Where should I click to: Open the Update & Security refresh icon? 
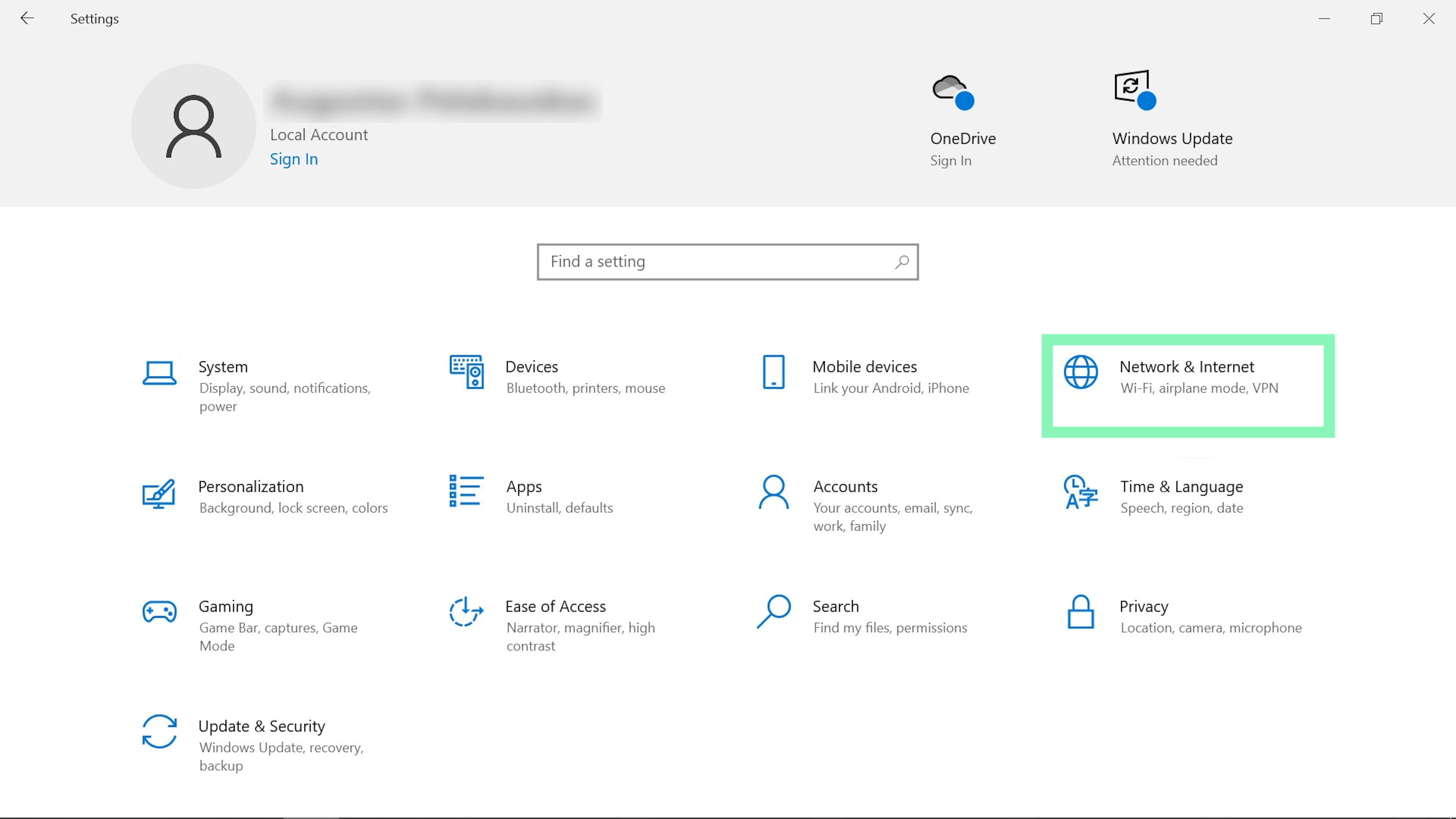point(159,731)
